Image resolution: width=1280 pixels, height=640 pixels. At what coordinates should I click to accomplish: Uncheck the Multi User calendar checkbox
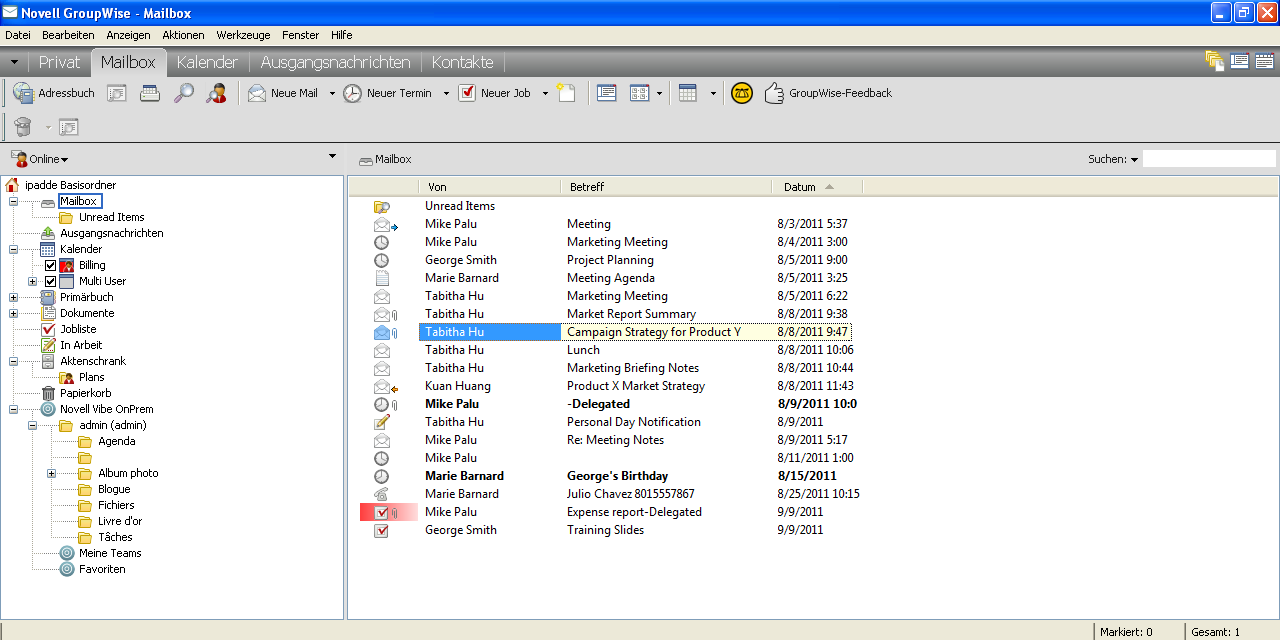[51, 281]
